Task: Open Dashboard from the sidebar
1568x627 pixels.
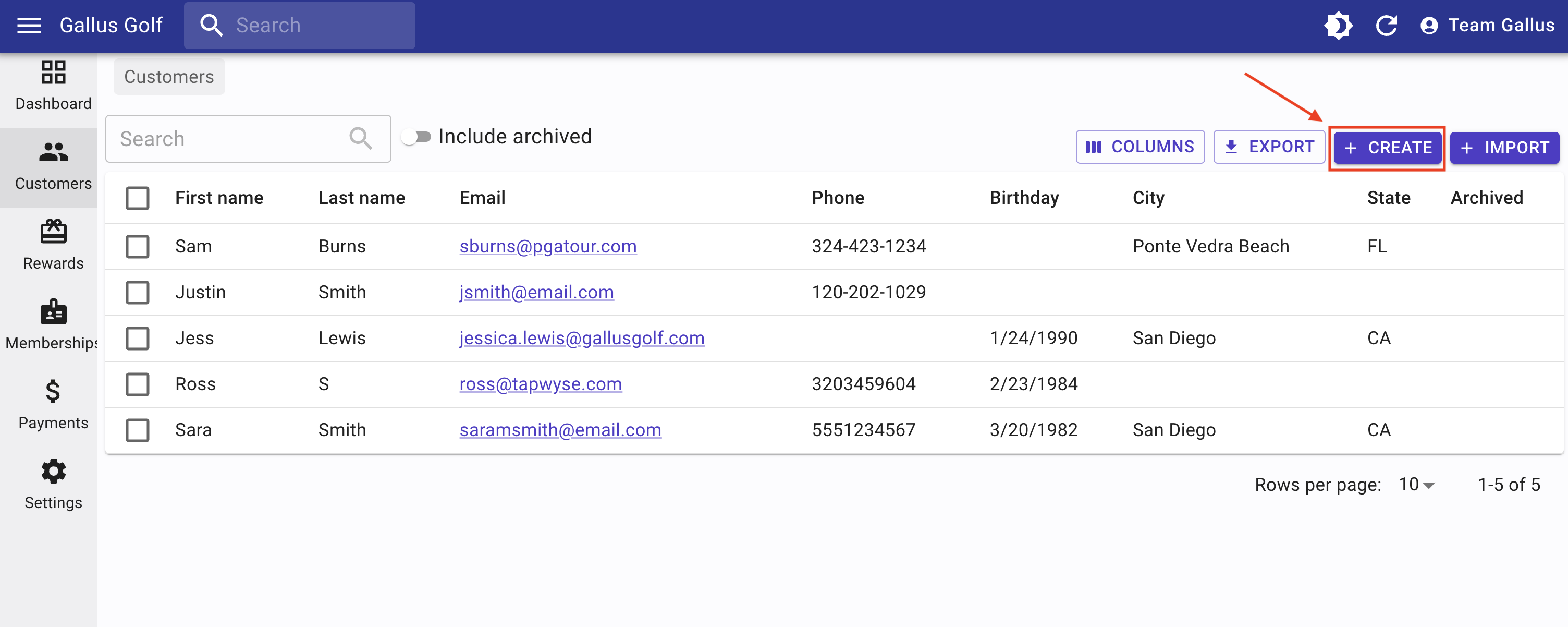Action: [x=54, y=86]
